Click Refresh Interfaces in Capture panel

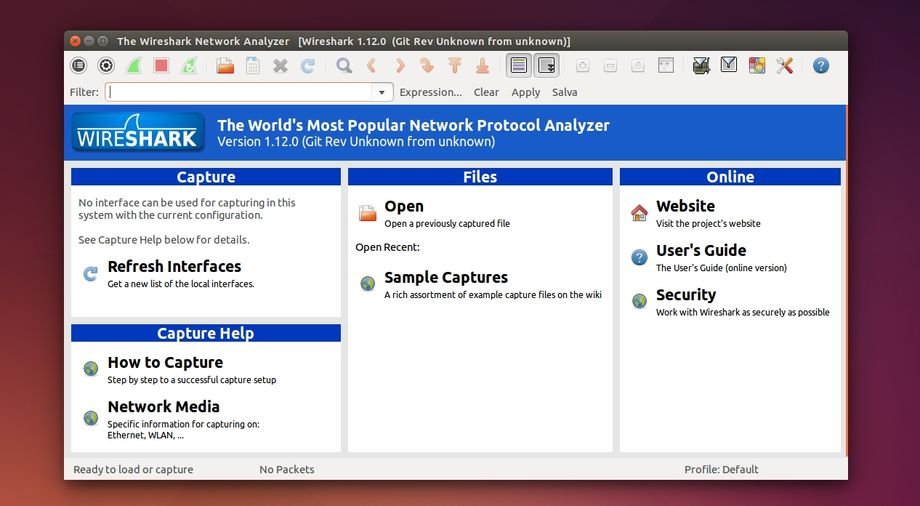click(174, 267)
